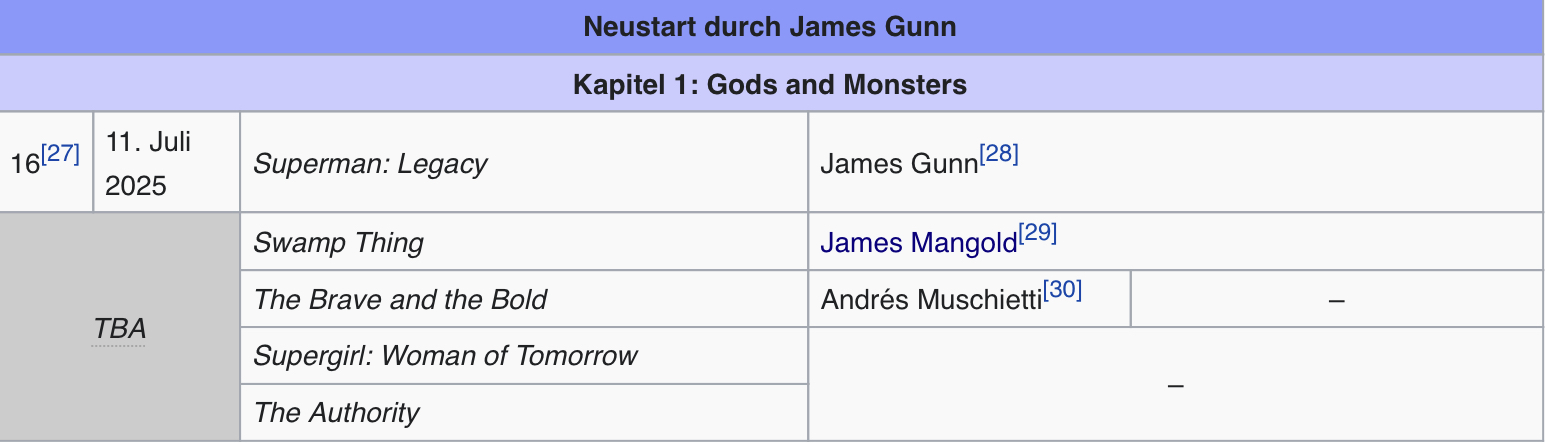Viewport: 1545px width, 443px height.
Task: Open footnote reference 30 after Andrés Muschietti
Action: [x=1063, y=289]
